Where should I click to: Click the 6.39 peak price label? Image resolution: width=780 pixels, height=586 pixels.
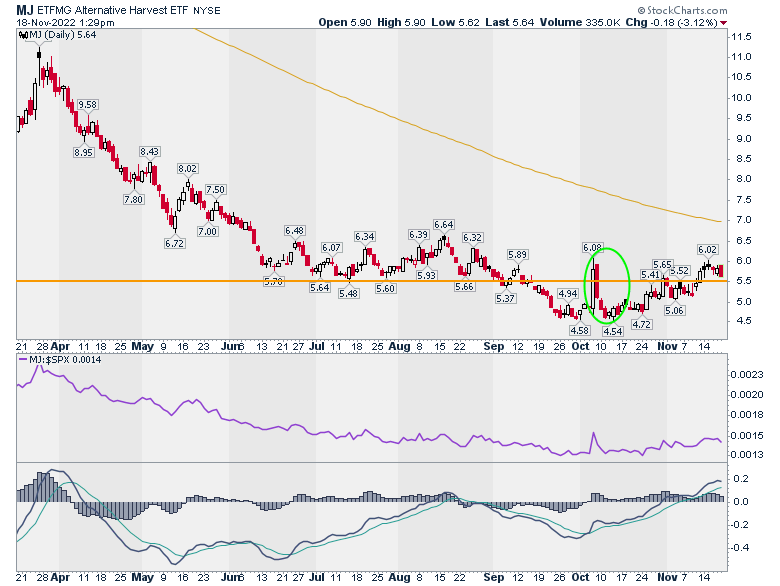(x=418, y=234)
